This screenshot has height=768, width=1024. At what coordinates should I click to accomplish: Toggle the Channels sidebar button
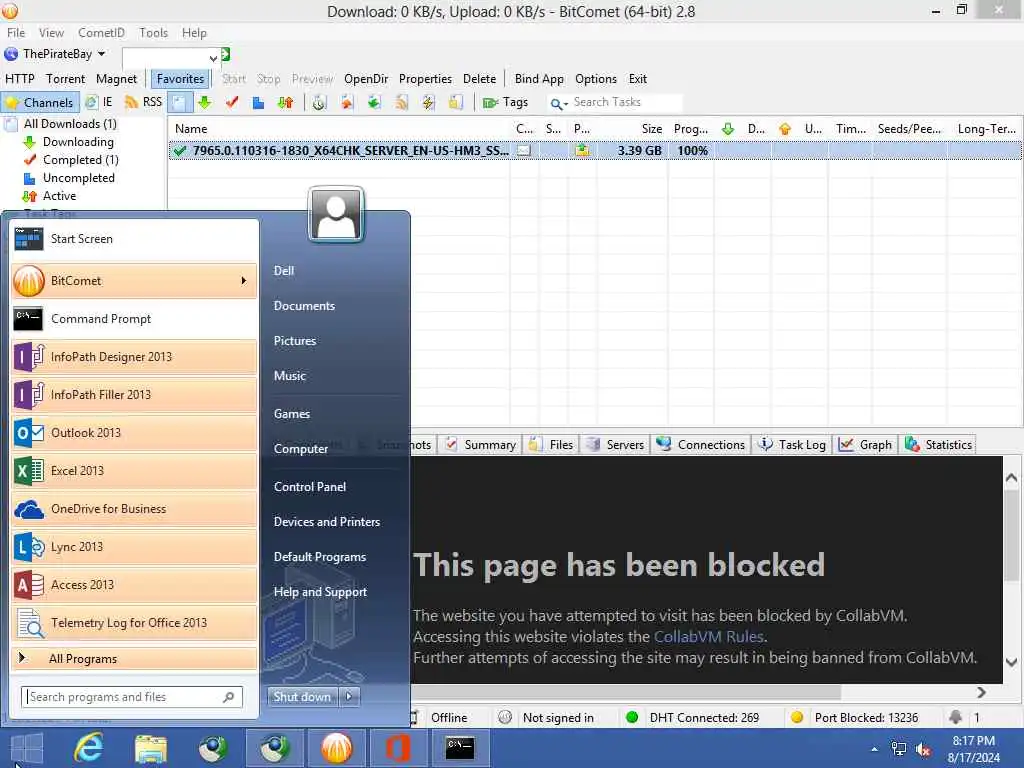pyautogui.click(x=40, y=103)
